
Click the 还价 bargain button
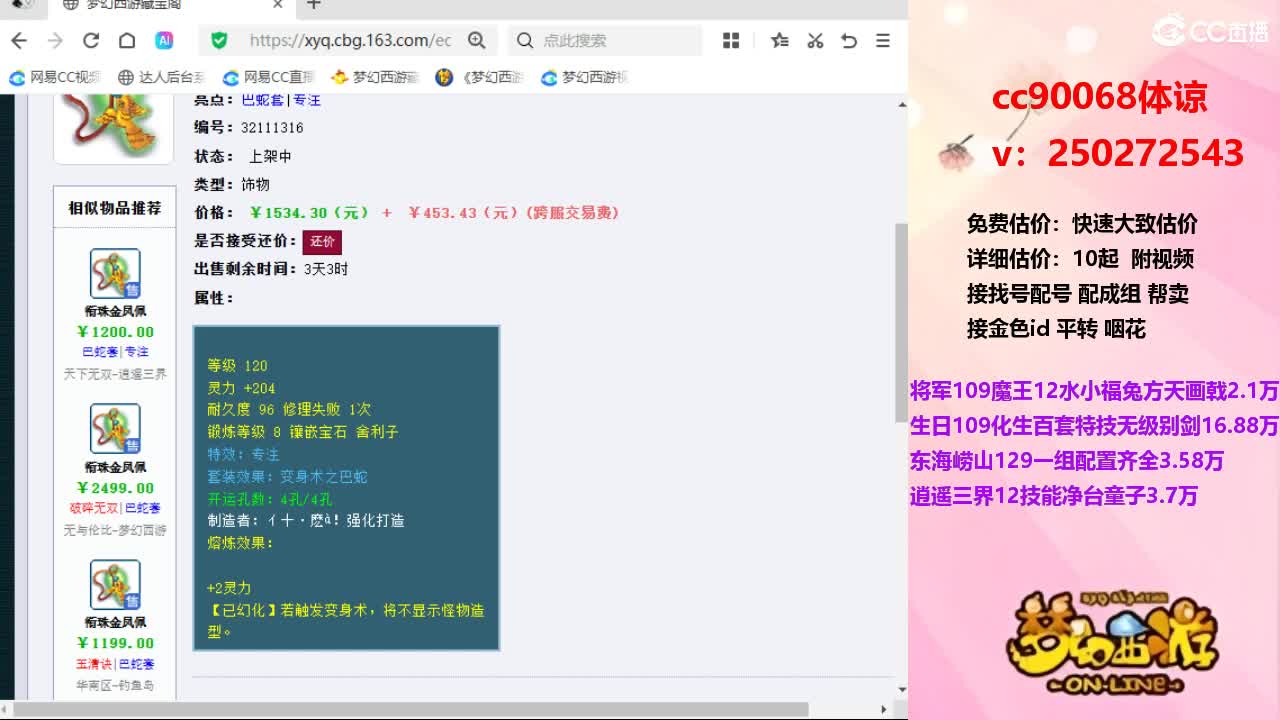coord(322,241)
